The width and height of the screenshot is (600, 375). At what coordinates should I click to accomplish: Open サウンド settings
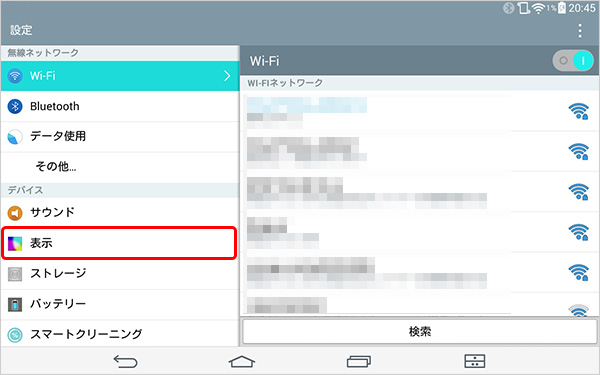click(x=120, y=212)
